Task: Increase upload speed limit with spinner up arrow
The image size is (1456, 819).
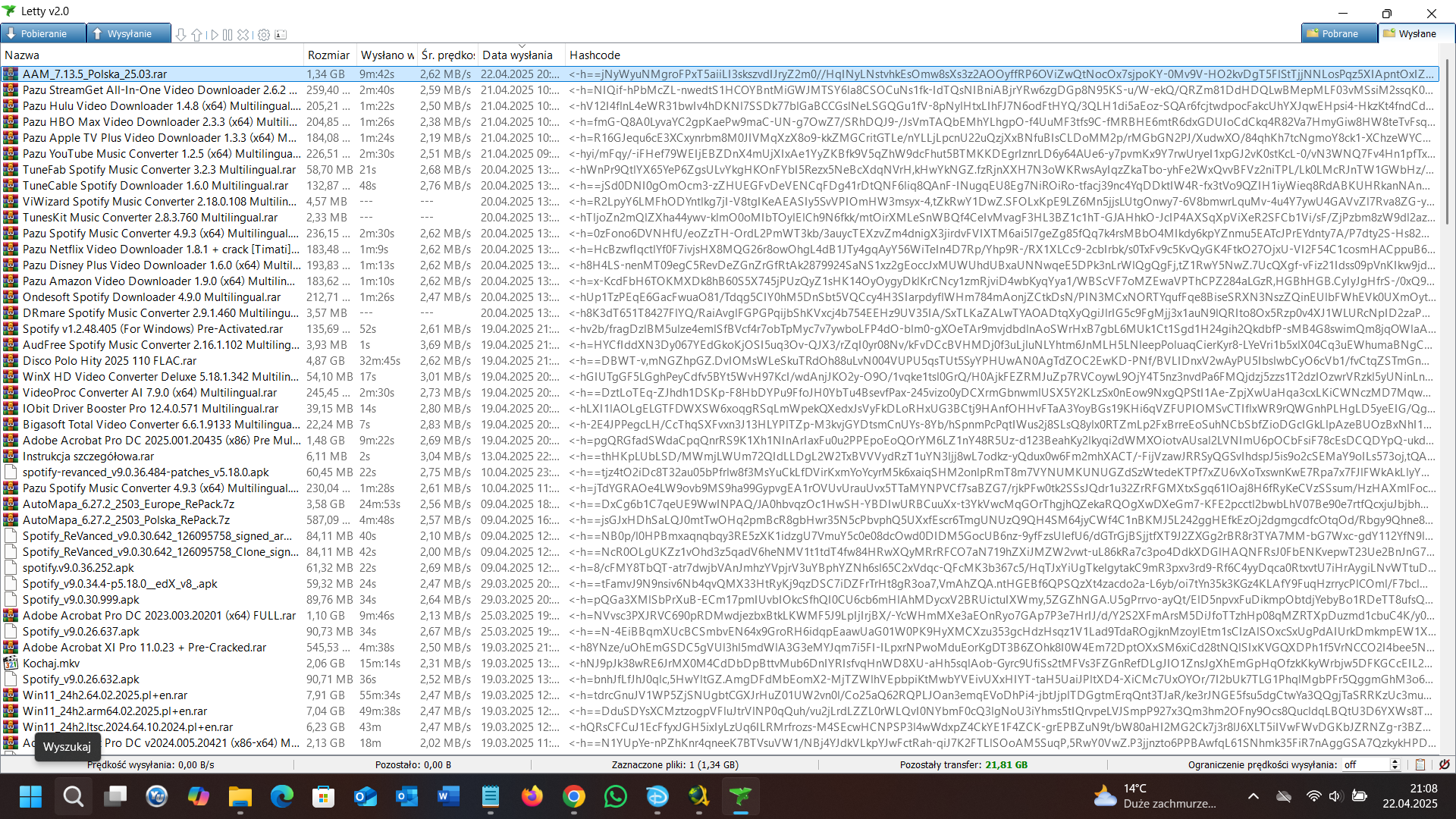Action: pyautogui.click(x=1395, y=761)
